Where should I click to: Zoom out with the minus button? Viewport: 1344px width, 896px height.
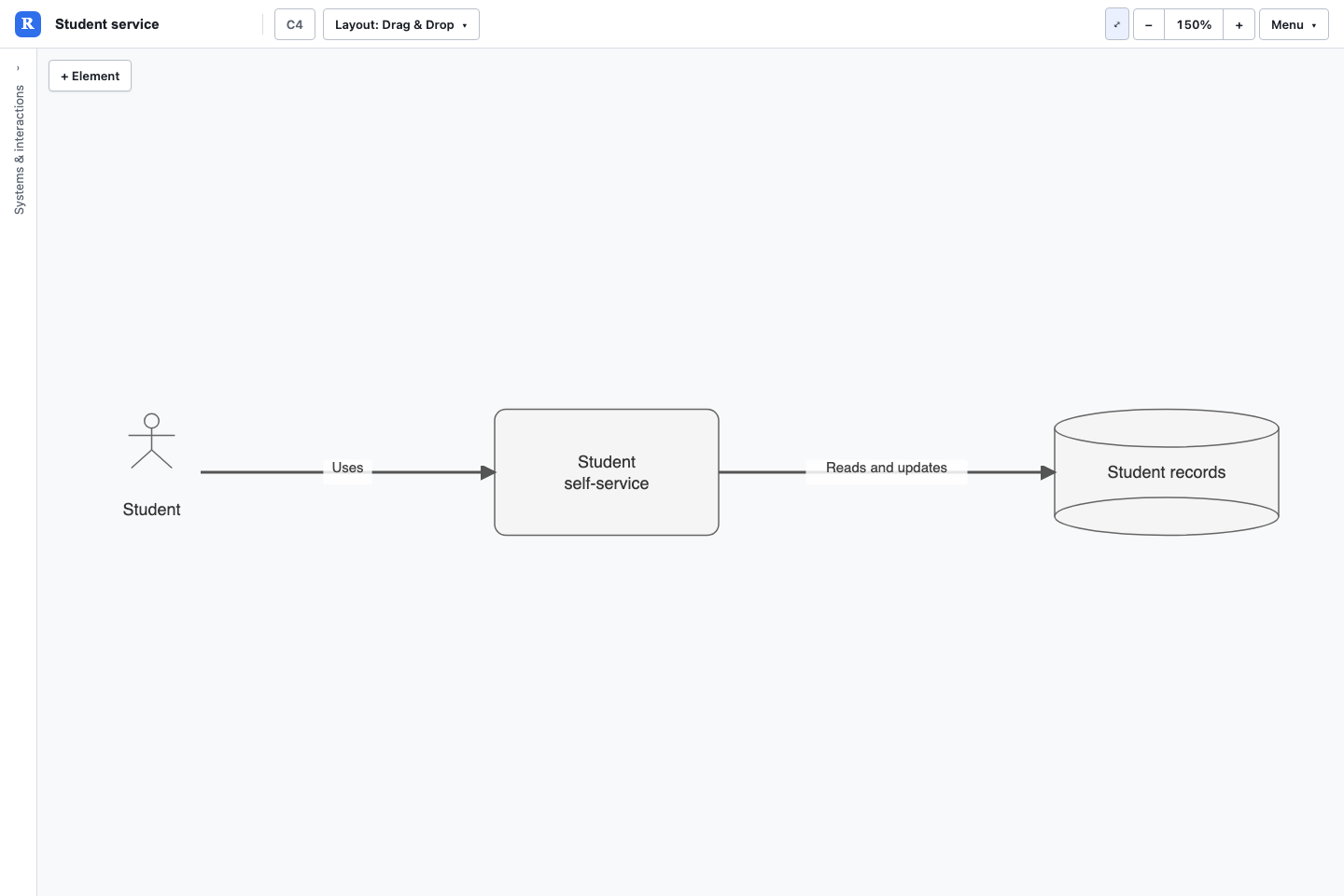pyautogui.click(x=1149, y=24)
